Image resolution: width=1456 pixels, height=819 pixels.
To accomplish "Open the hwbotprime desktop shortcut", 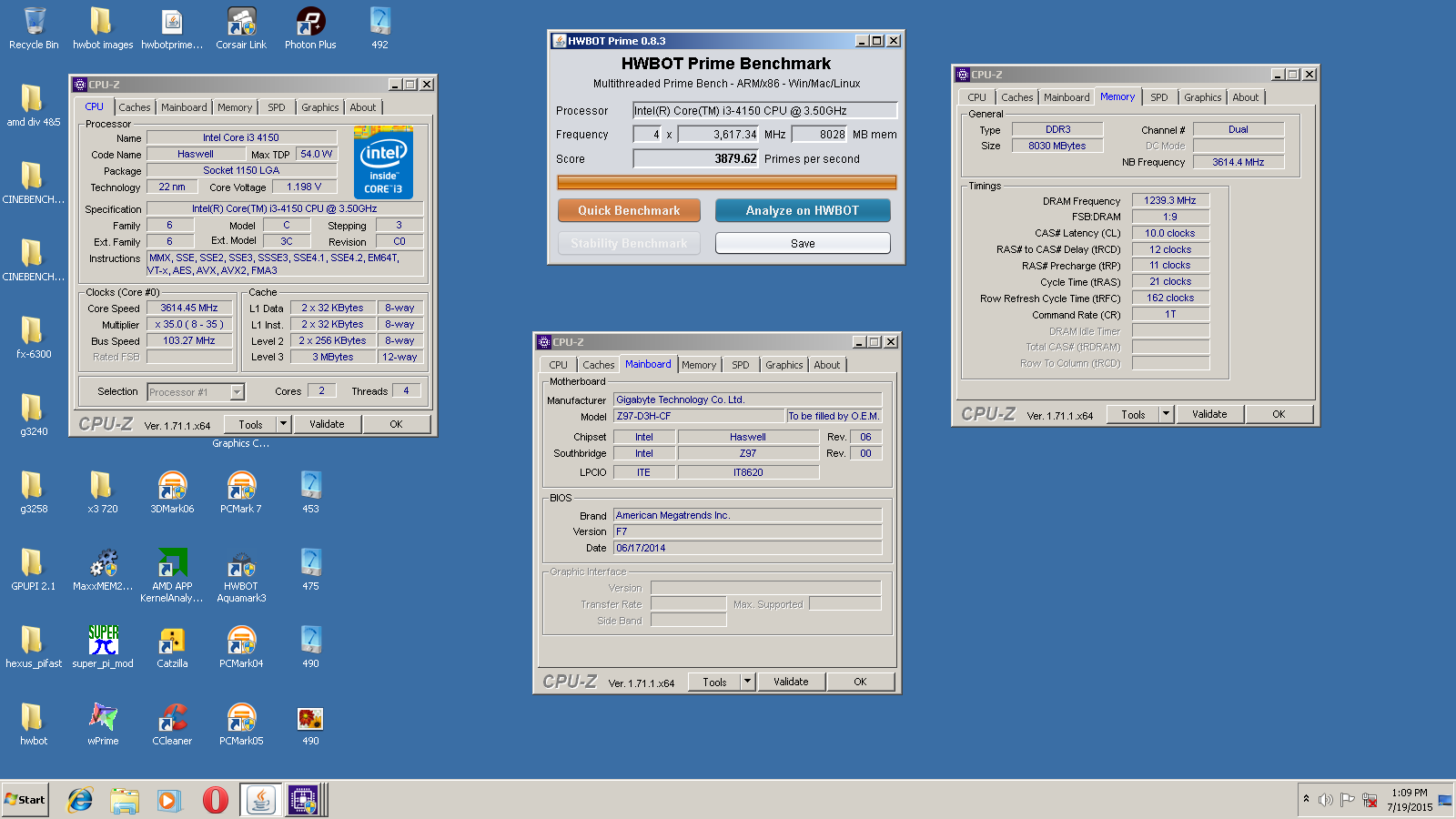I will click(172, 27).
